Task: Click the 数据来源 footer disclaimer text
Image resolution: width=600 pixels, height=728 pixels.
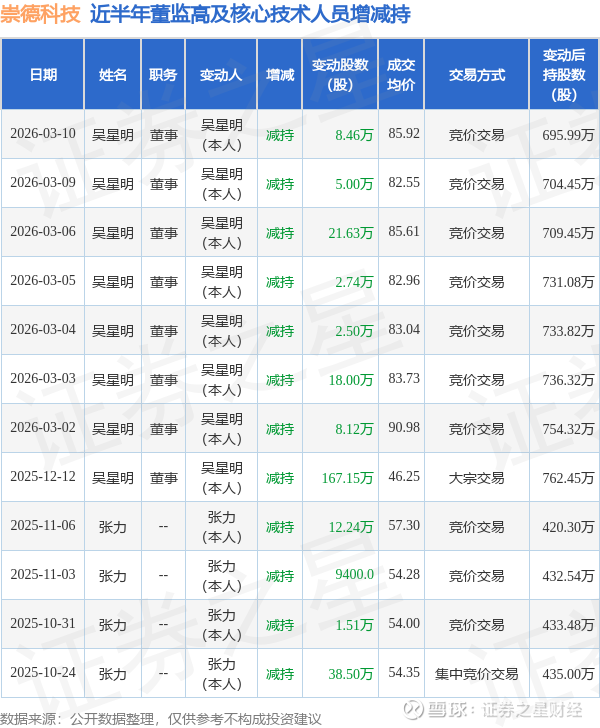Action: point(161,719)
